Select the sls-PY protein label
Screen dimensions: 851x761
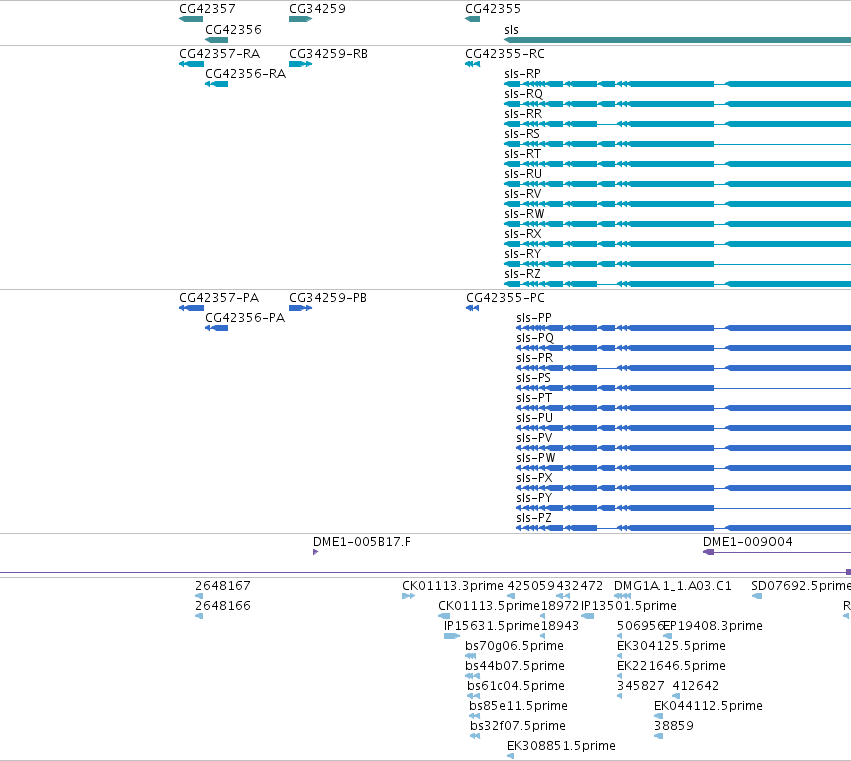tap(534, 498)
